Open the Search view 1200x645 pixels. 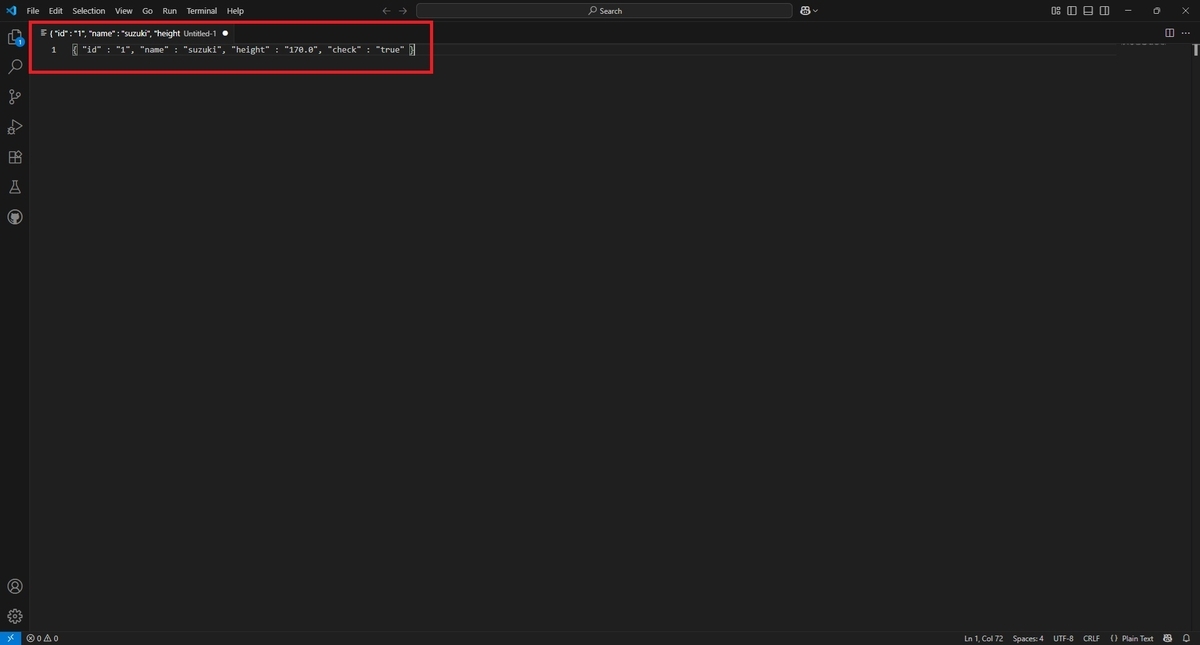(x=14, y=66)
